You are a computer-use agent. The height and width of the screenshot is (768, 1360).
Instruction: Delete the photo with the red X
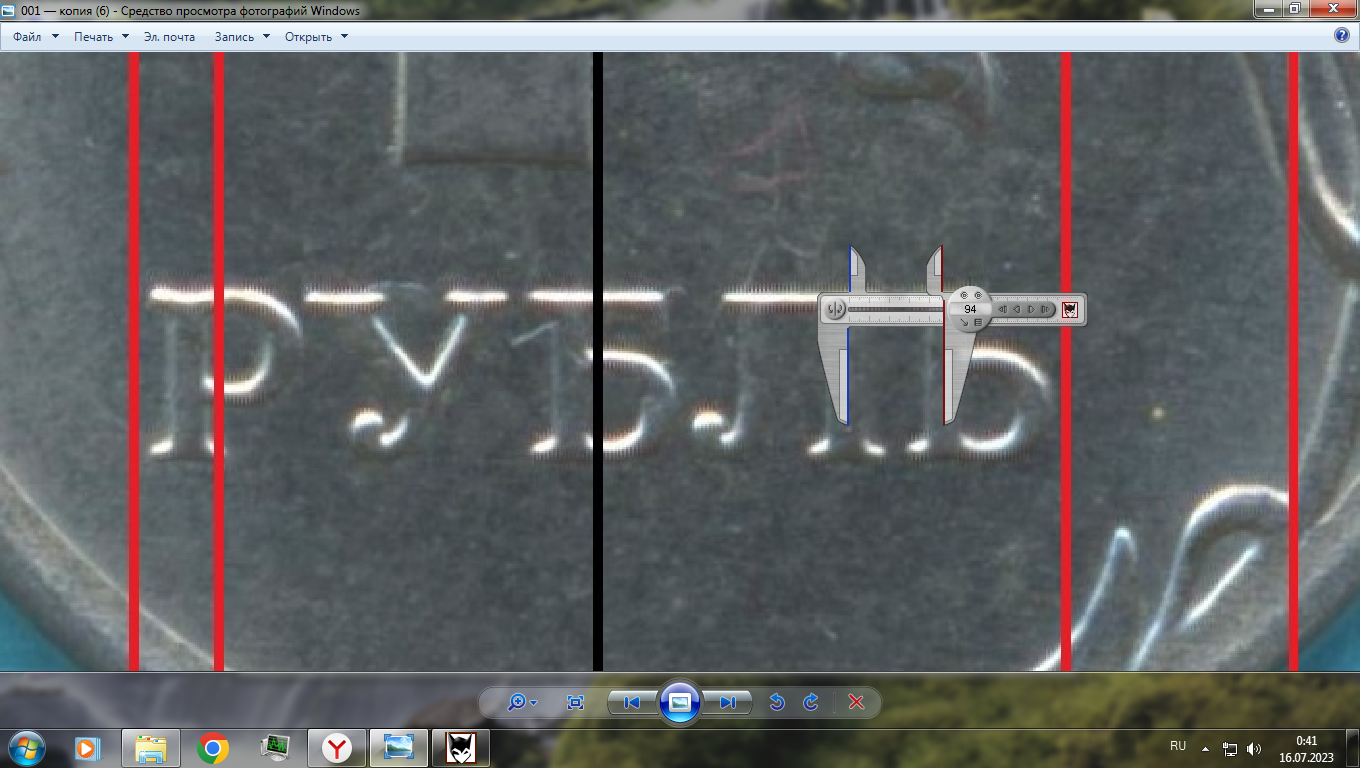(x=856, y=702)
